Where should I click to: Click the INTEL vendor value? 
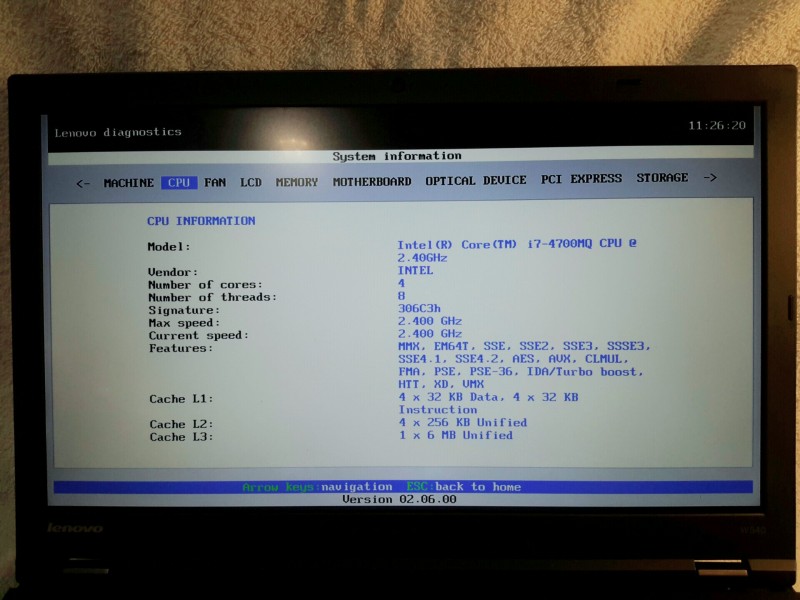pos(415,270)
